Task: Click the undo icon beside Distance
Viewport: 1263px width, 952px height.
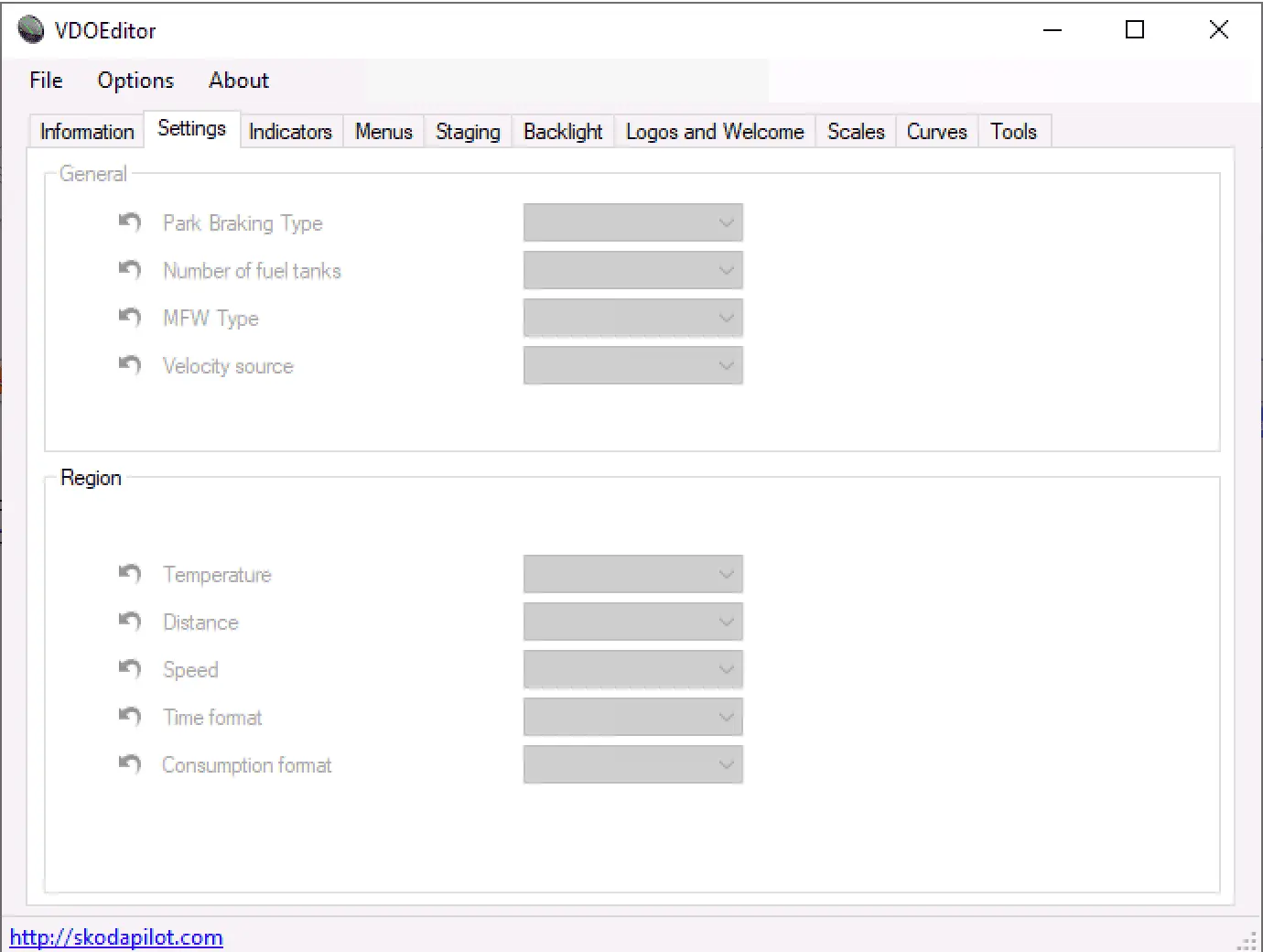Action: (130, 622)
